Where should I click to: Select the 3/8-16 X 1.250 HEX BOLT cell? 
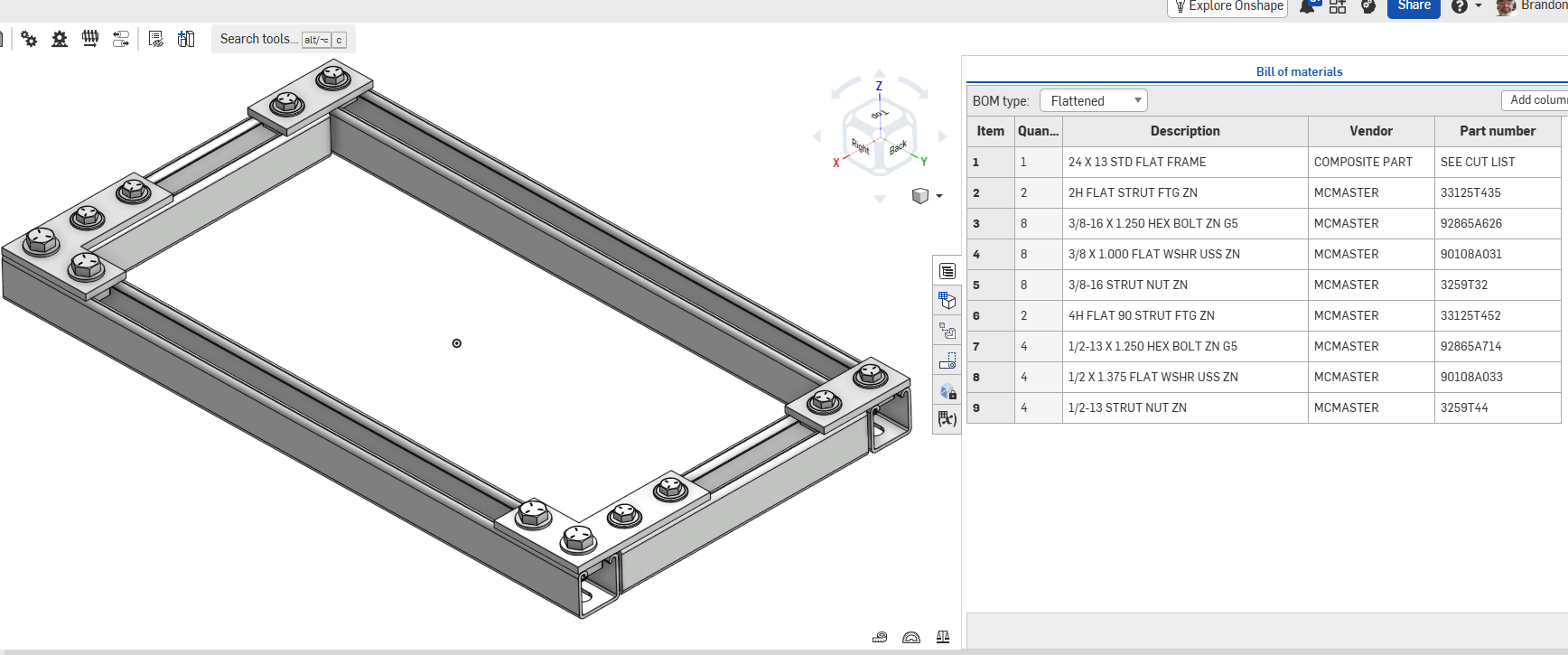pyautogui.click(x=1185, y=223)
